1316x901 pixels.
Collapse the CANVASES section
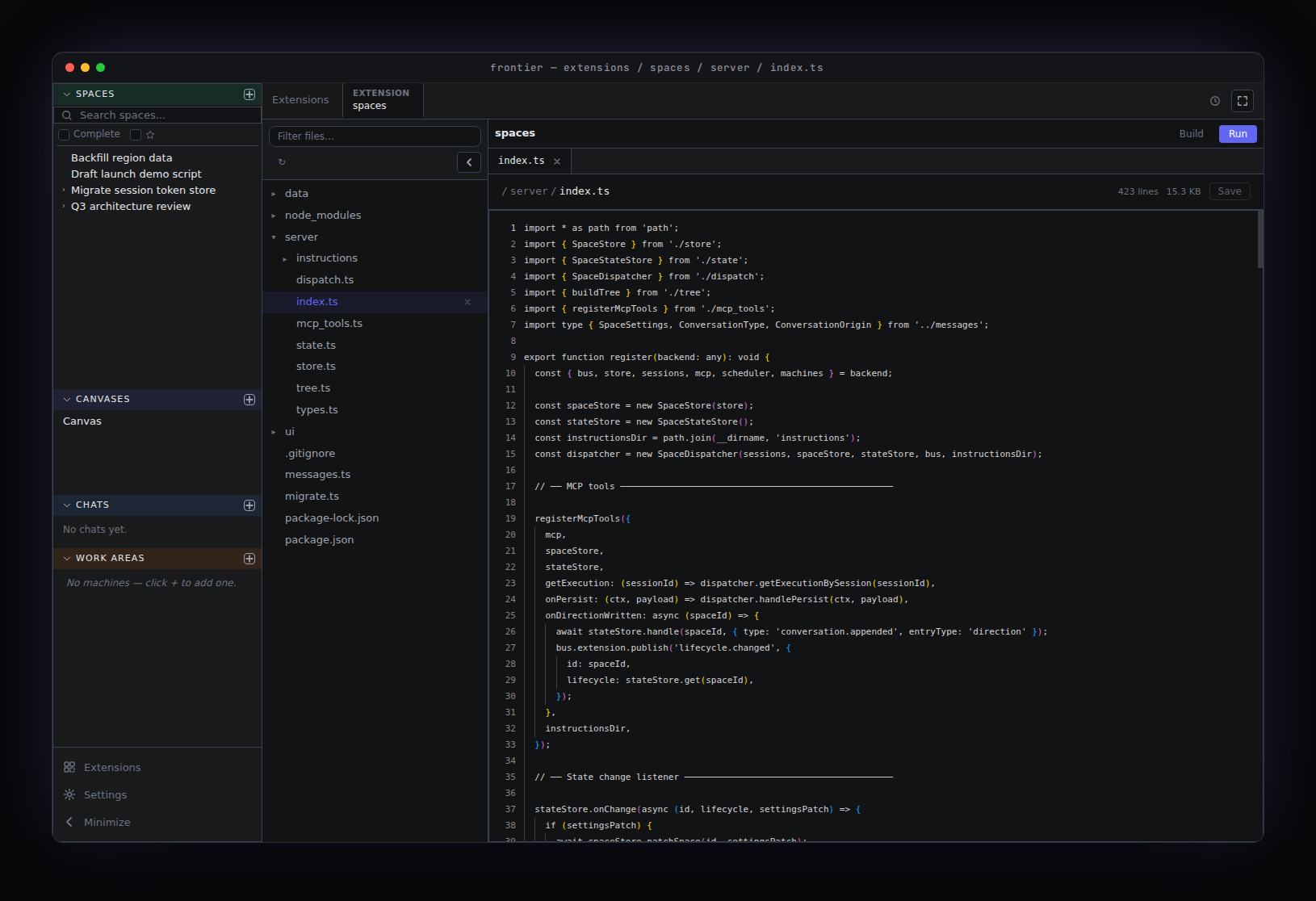point(67,400)
